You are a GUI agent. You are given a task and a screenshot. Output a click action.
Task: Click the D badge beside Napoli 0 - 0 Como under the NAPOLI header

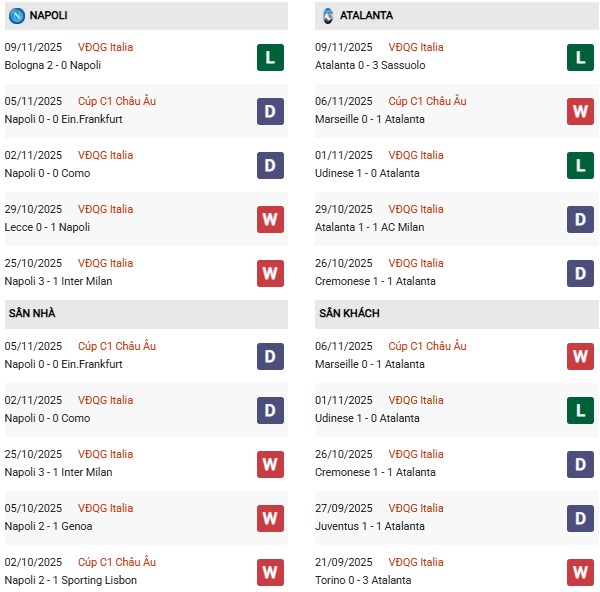click(270, 165)
